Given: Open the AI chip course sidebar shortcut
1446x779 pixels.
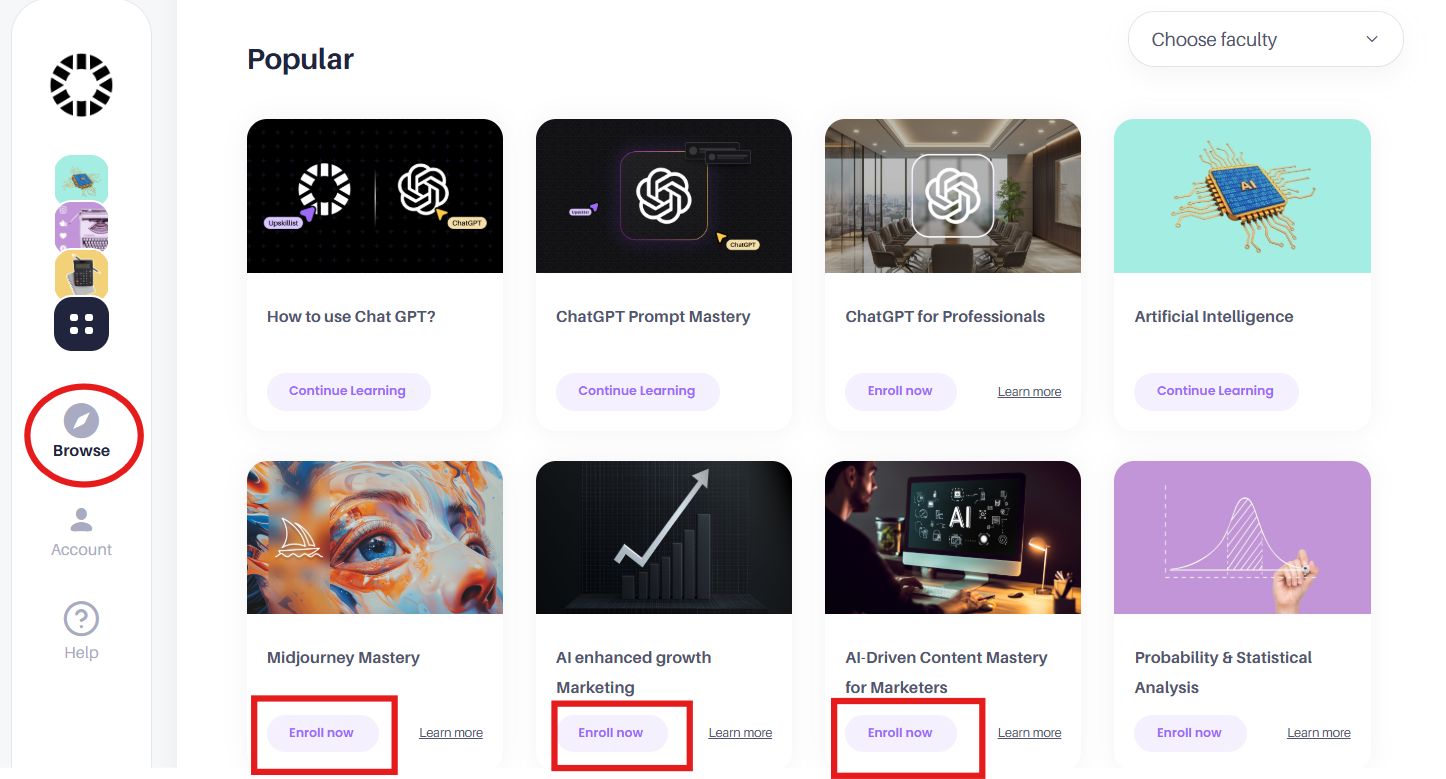Looking at the screenshot, I should point(81,179).
